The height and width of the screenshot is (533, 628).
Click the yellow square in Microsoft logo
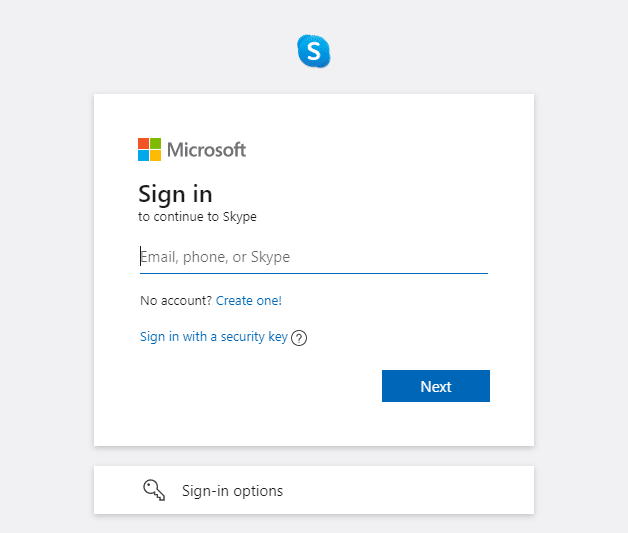click(x=155, y=155)
